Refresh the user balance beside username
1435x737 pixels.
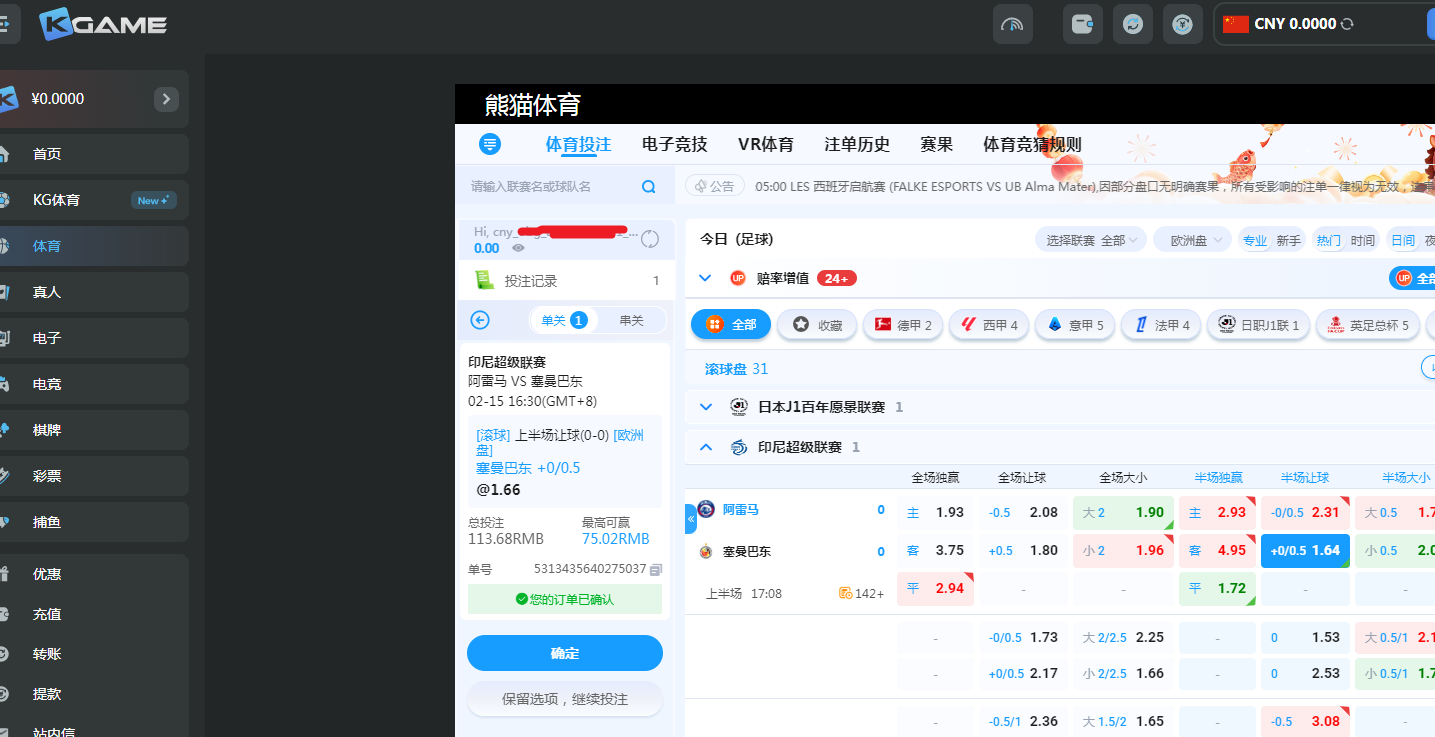[650, 238]
